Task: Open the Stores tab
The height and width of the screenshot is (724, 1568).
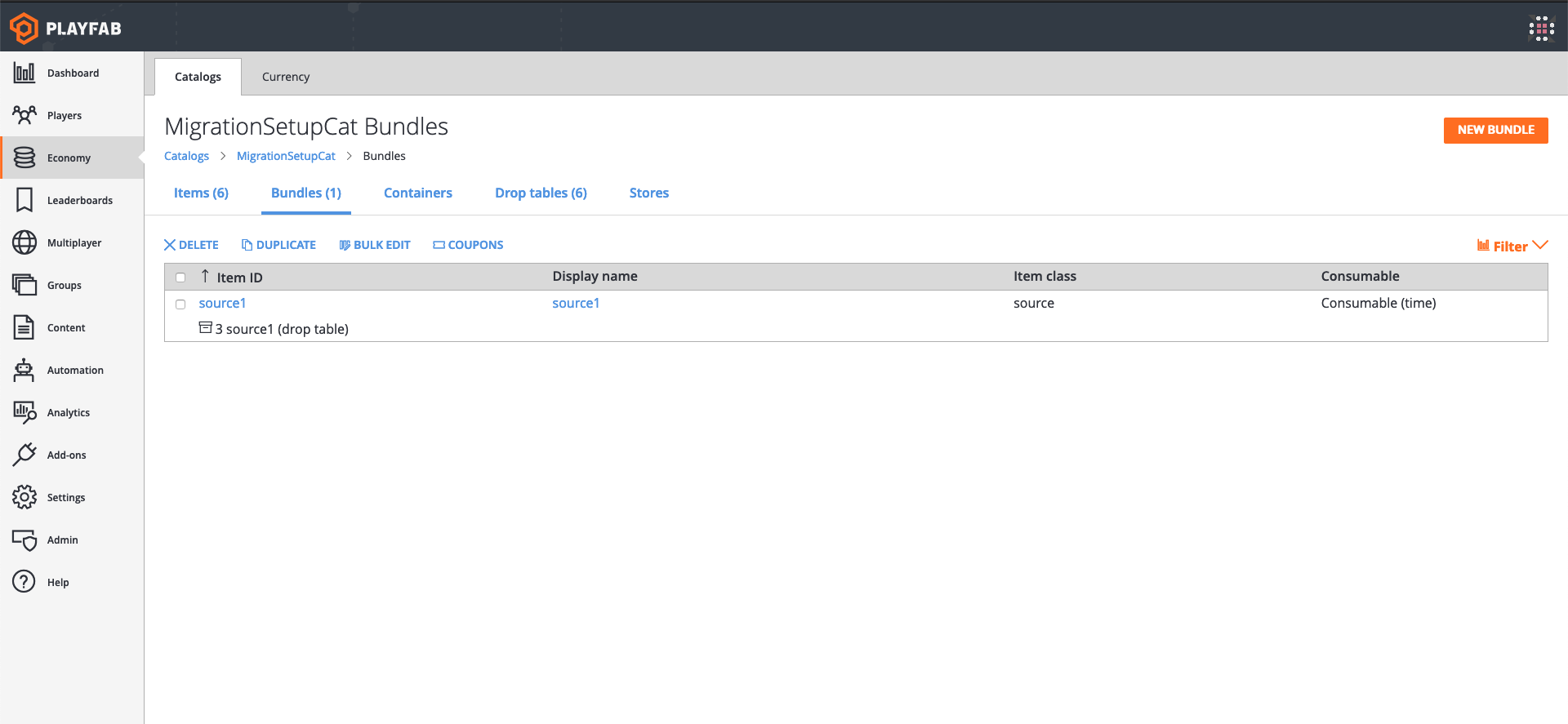Action: coord(649,193)
